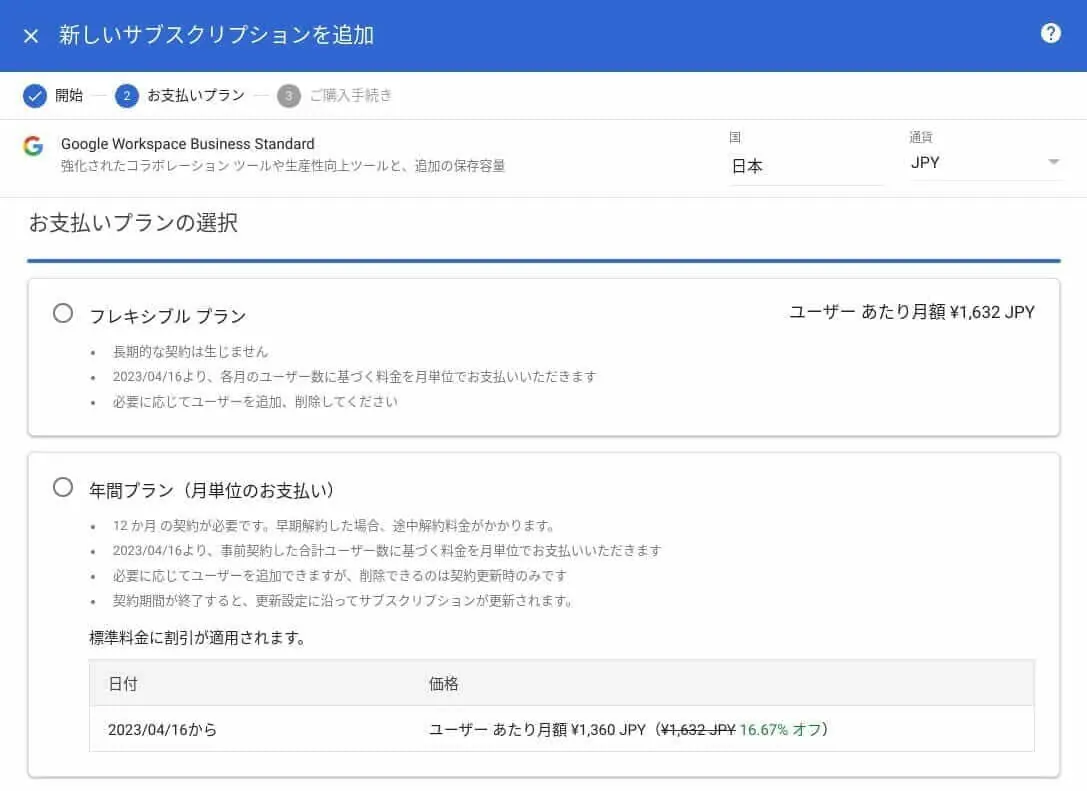Click the completed 開始 step checkmark icon
This screenshot has height=791, width=1087.
coord(35,96)
